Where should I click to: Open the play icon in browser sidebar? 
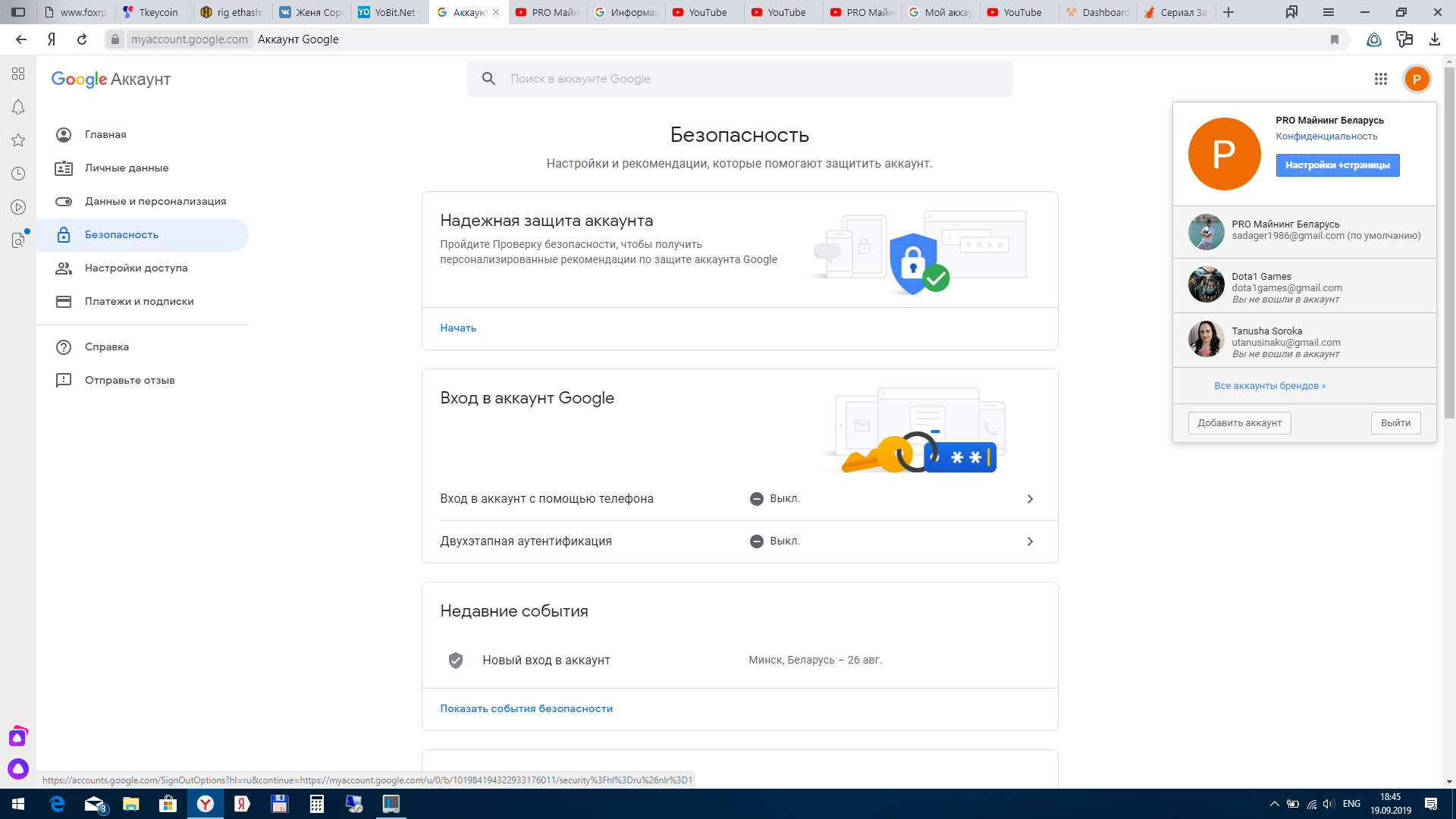[18, 207]
